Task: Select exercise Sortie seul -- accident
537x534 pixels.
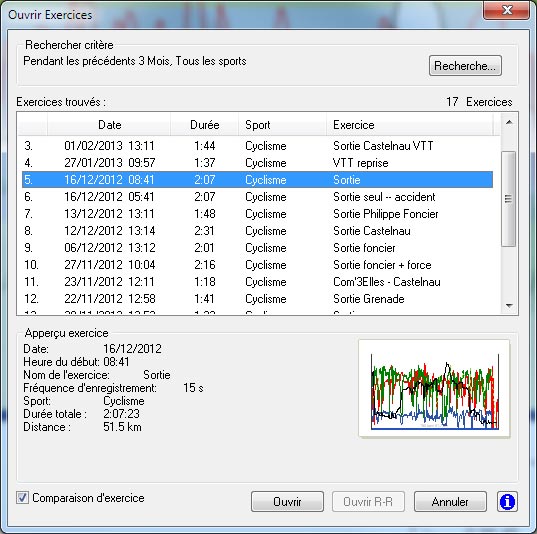Action: click(x=384, y=197)
